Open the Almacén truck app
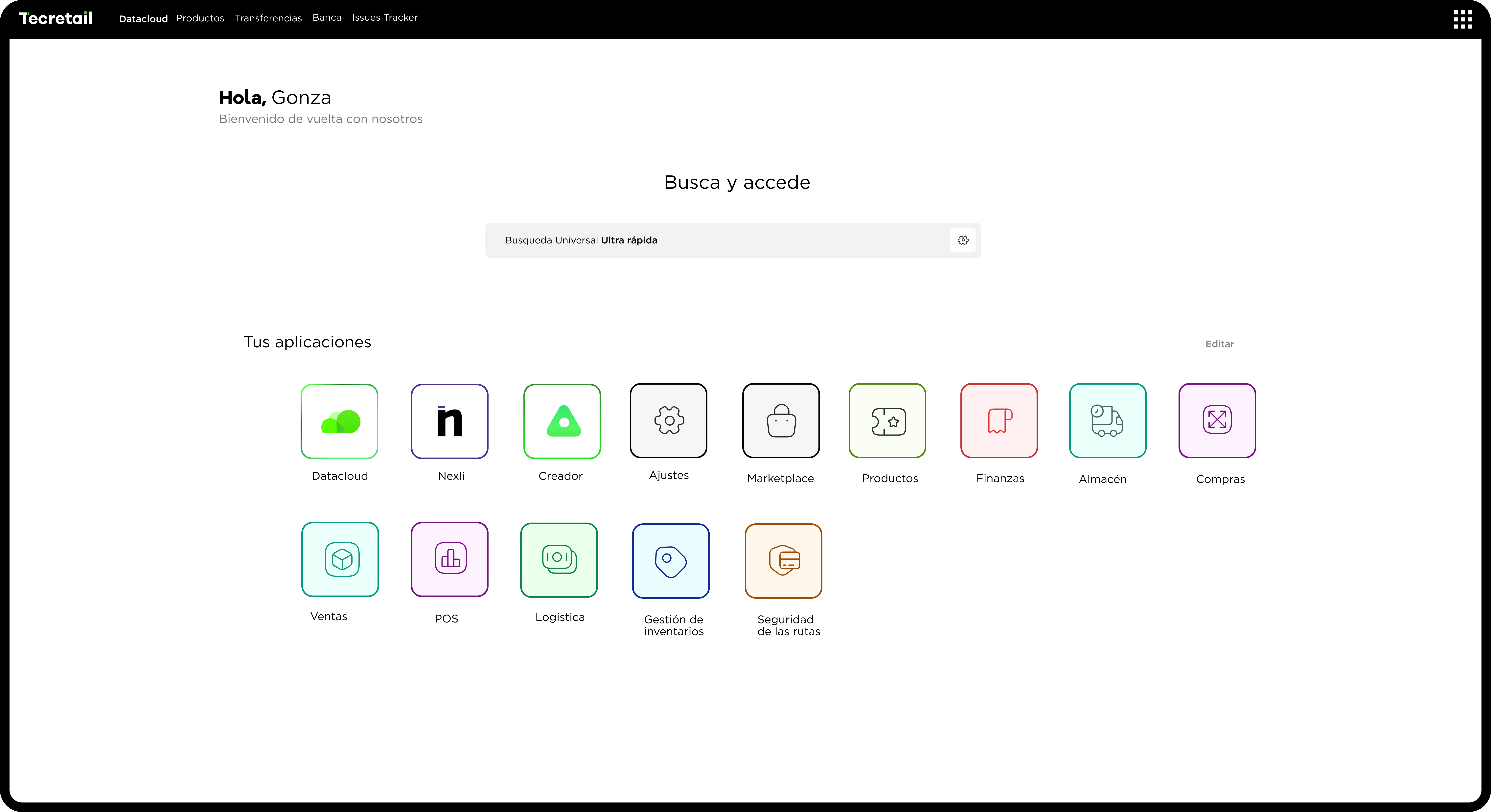This screenshot has height=812, width=1491. 1108,421
